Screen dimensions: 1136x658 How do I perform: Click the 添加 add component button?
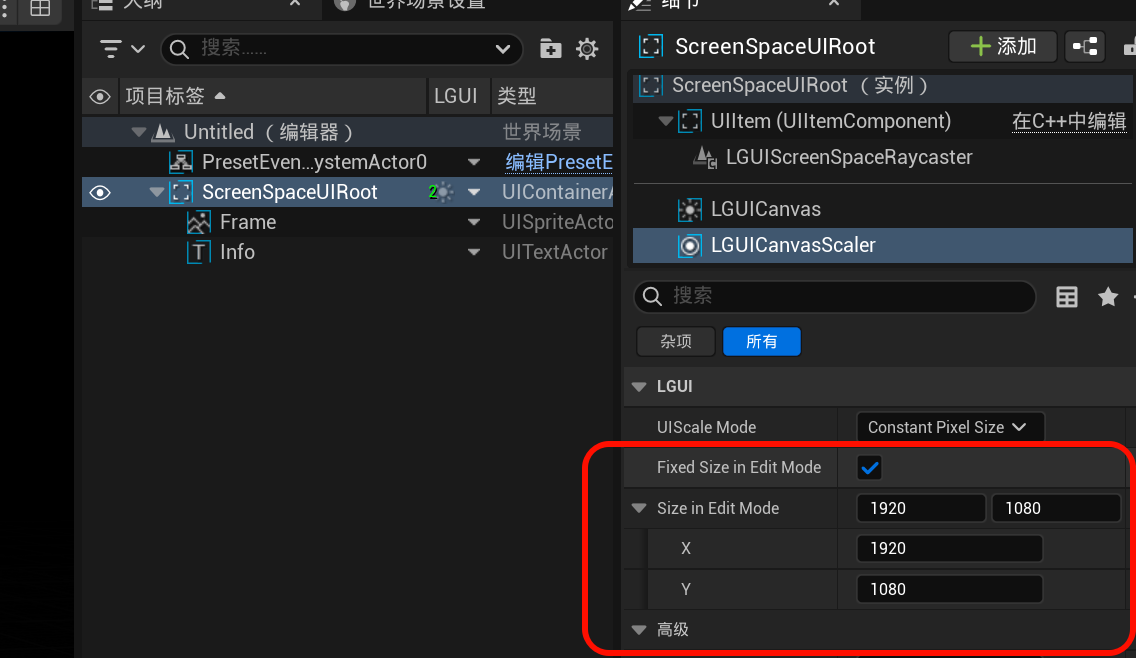1003,46
